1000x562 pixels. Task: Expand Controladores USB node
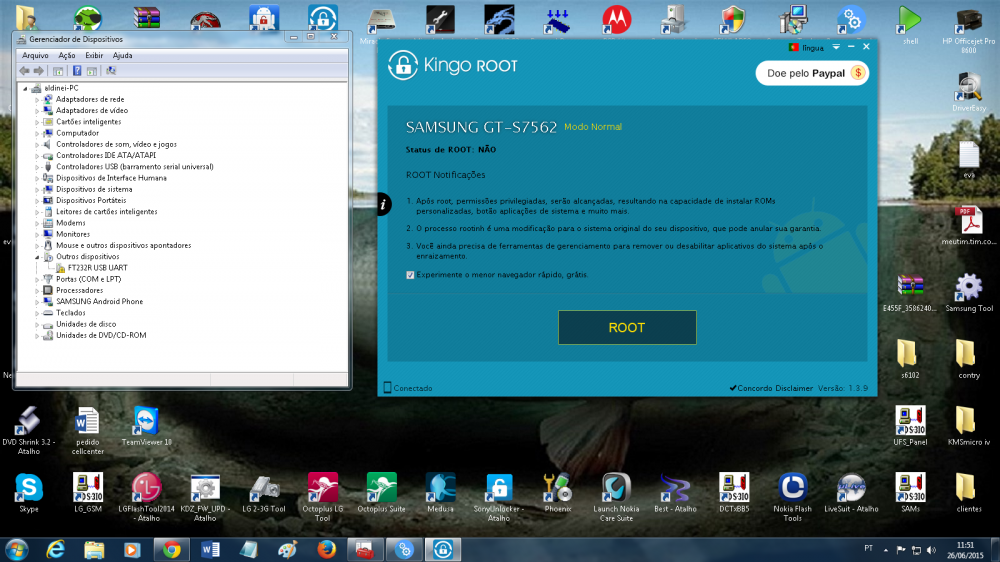click(37, 167)
